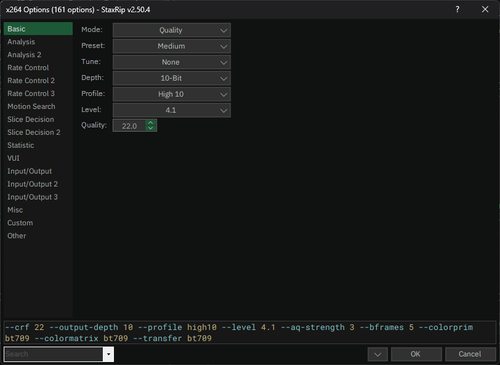
Task: Show the Custom options page
Action: point(38,223)
